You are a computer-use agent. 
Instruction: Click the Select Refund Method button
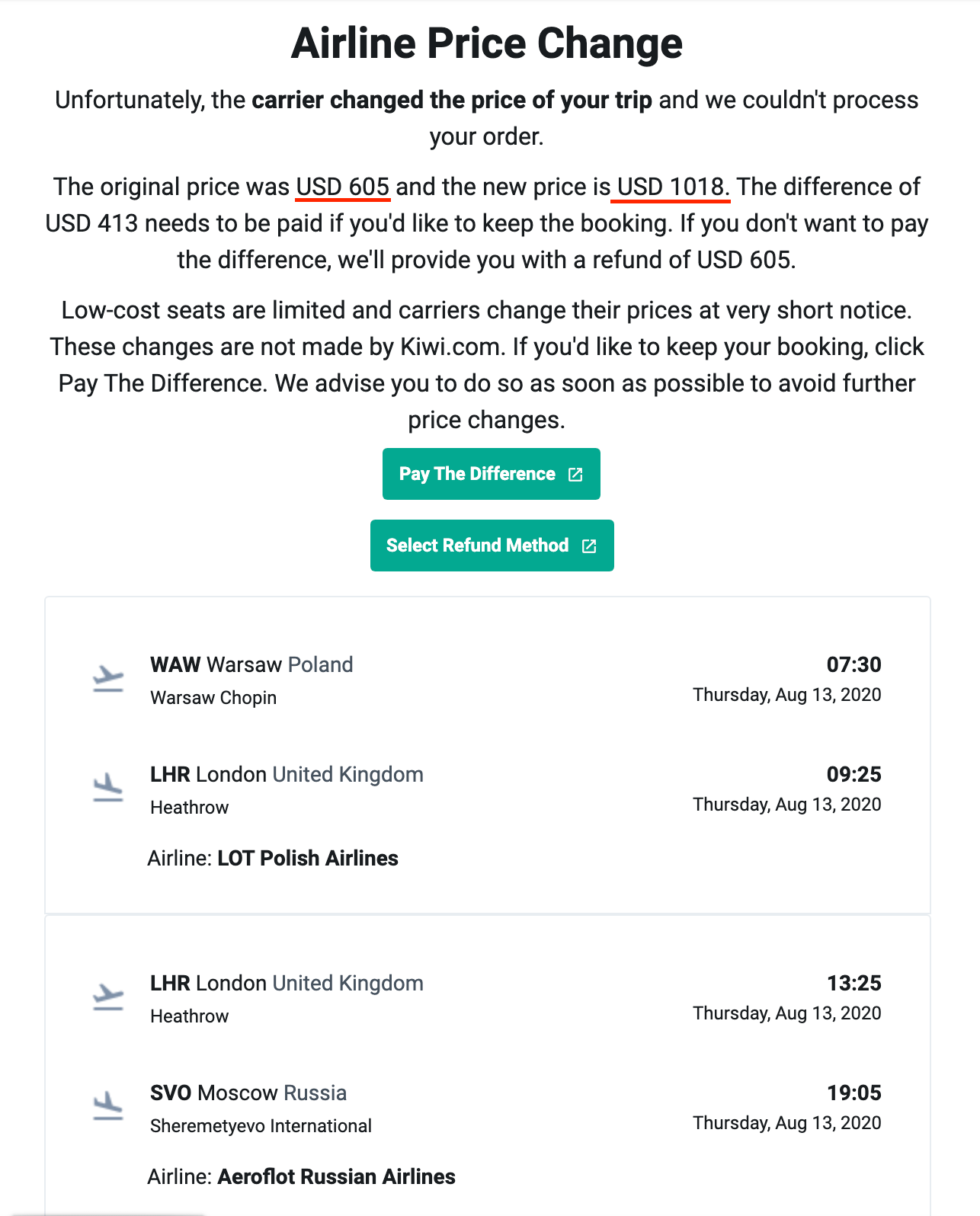[492, 546]
